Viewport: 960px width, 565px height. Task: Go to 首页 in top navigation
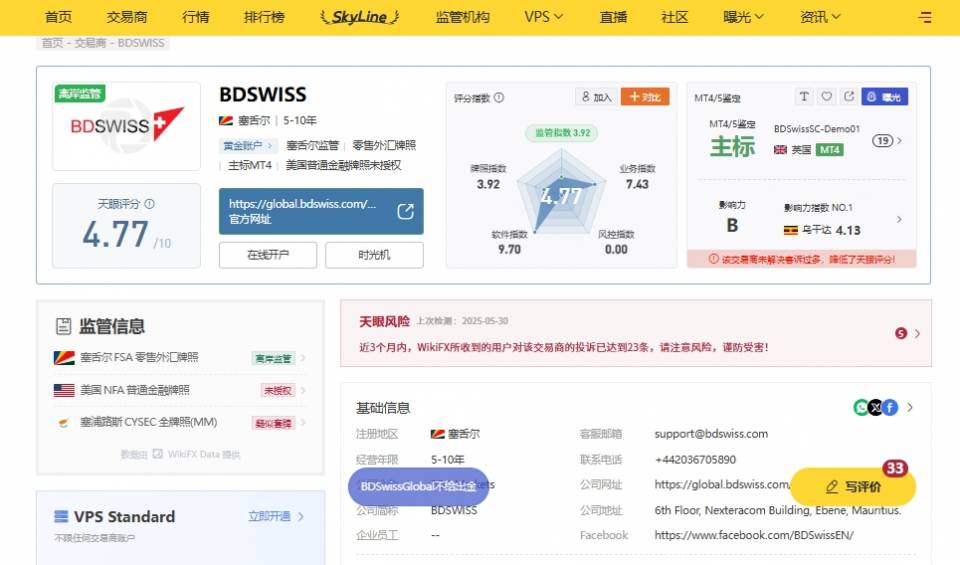(x=58, y=17)
